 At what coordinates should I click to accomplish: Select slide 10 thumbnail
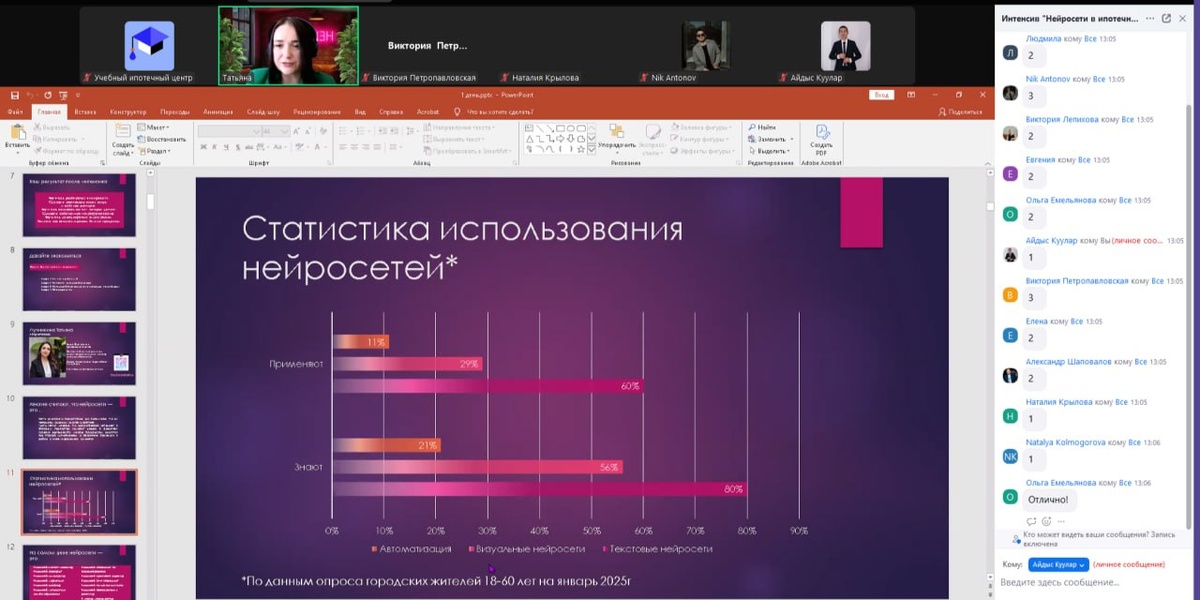(x=79, y=427)
